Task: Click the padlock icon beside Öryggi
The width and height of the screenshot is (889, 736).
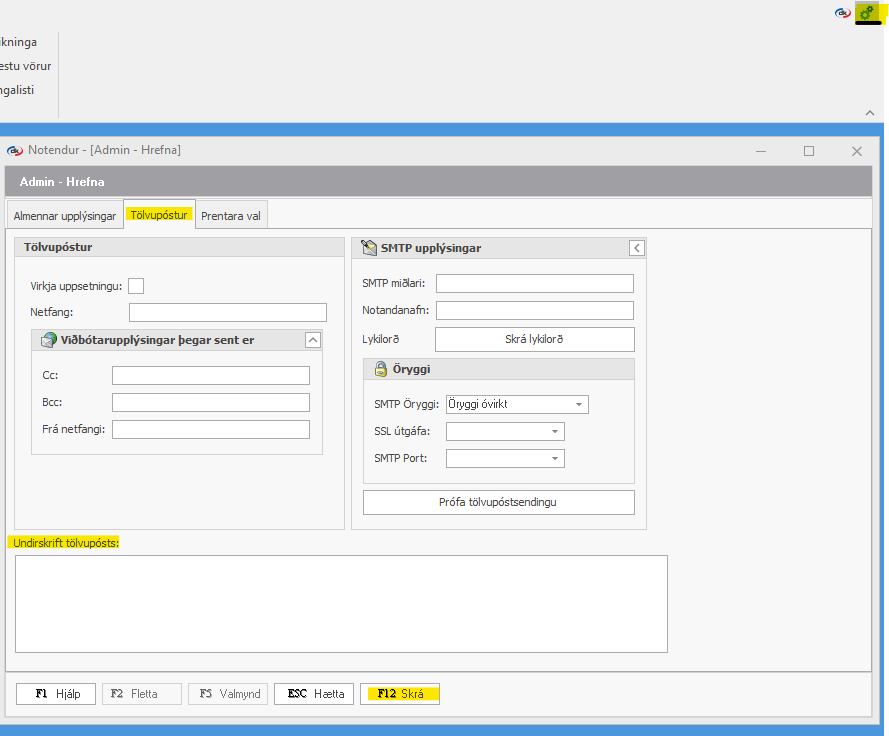Action: (x=380, y=369)
